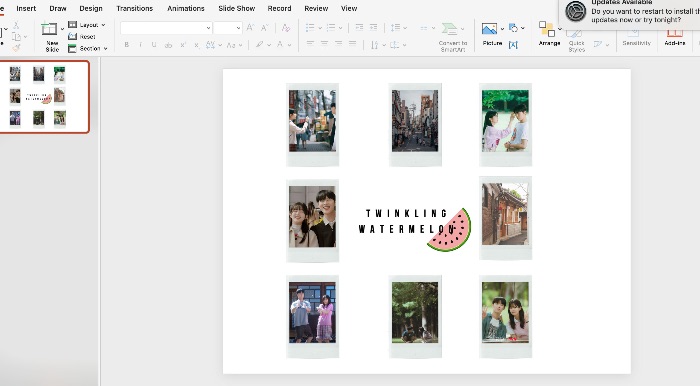Expand the Layout dropdown
Viewport: 700px width, 386px height.
(x=87, y=25)
